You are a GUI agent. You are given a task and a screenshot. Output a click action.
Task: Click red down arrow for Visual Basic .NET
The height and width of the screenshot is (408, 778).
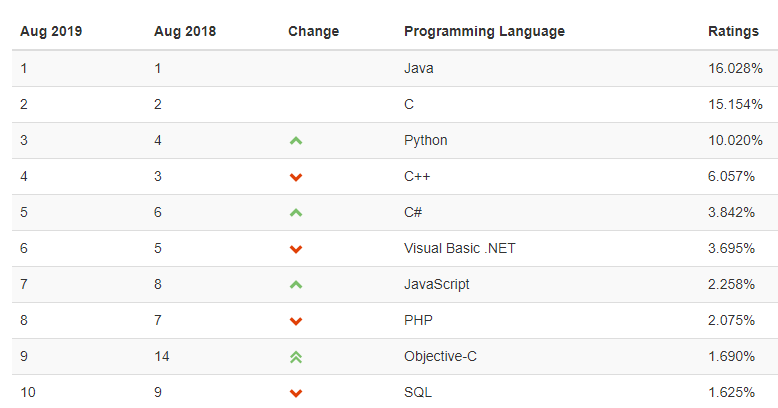pyautogui.click(x=296, y=249)
